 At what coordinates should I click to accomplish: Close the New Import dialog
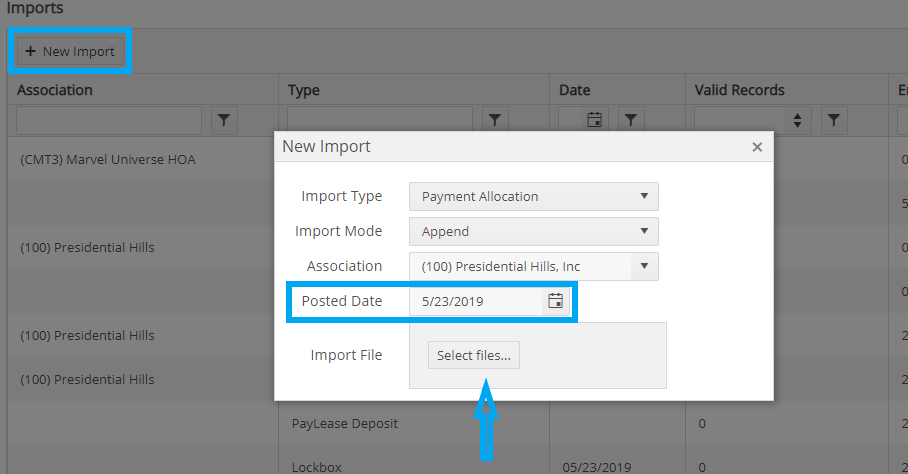coord(757,147)
